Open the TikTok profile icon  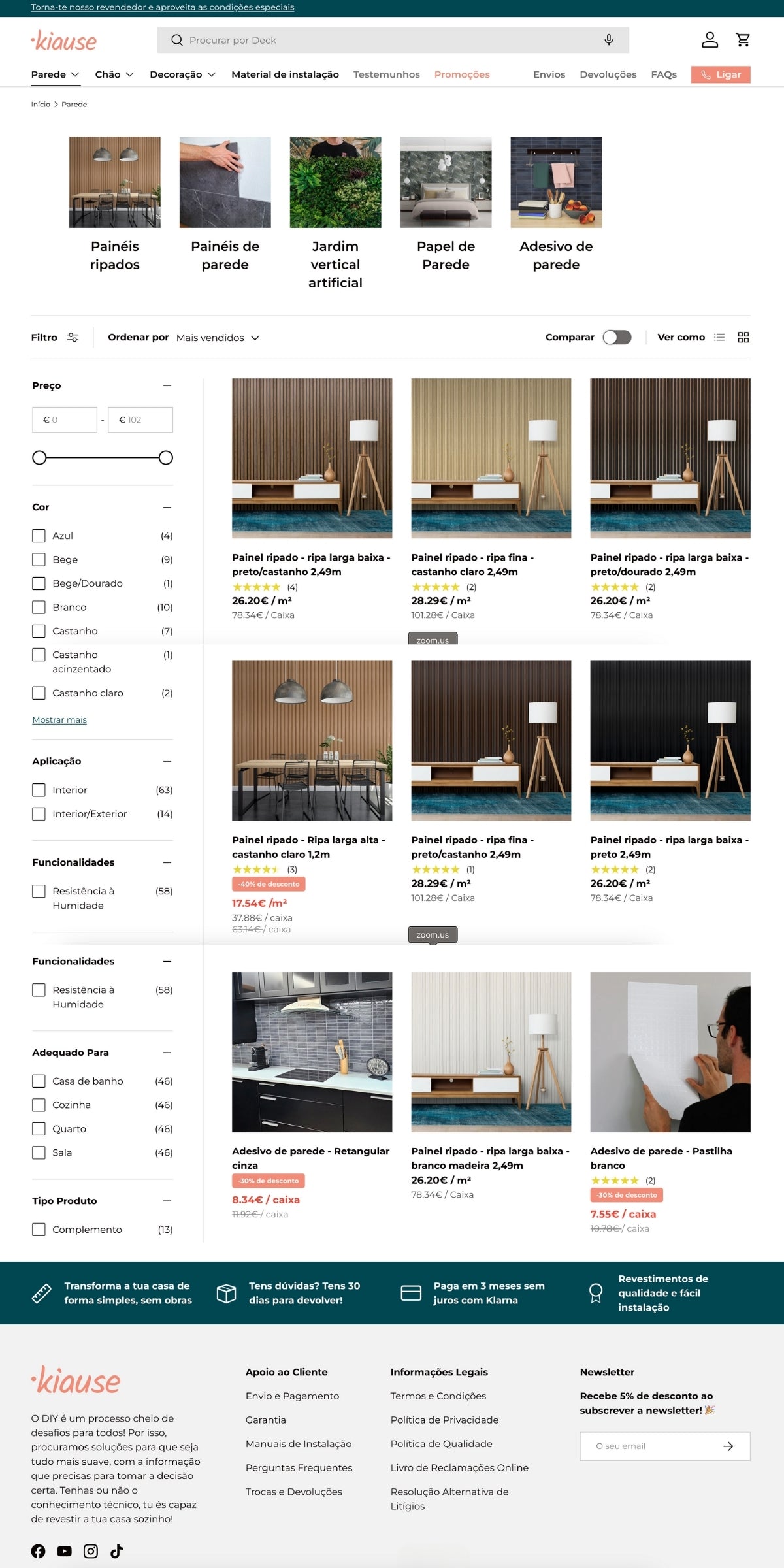pyautogui.click(x=117, y=1551)
